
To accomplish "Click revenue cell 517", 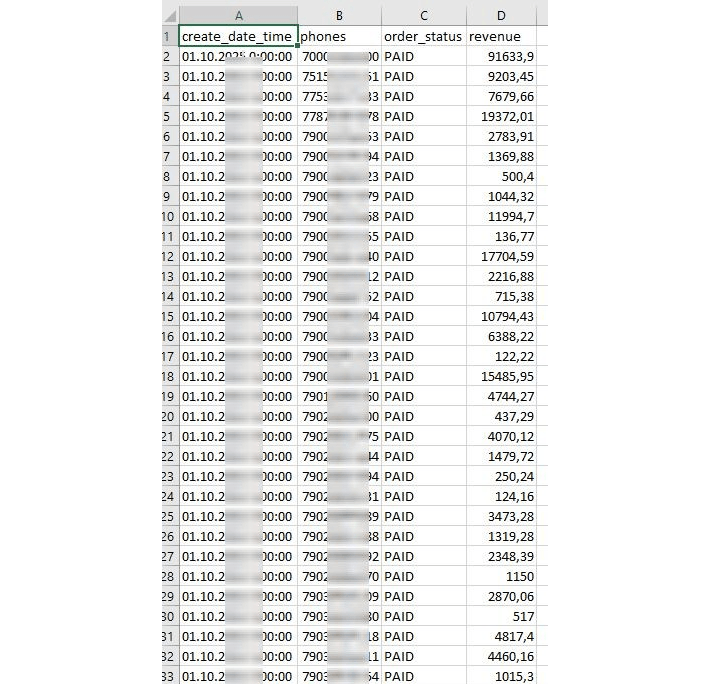I will coord(501,616).
